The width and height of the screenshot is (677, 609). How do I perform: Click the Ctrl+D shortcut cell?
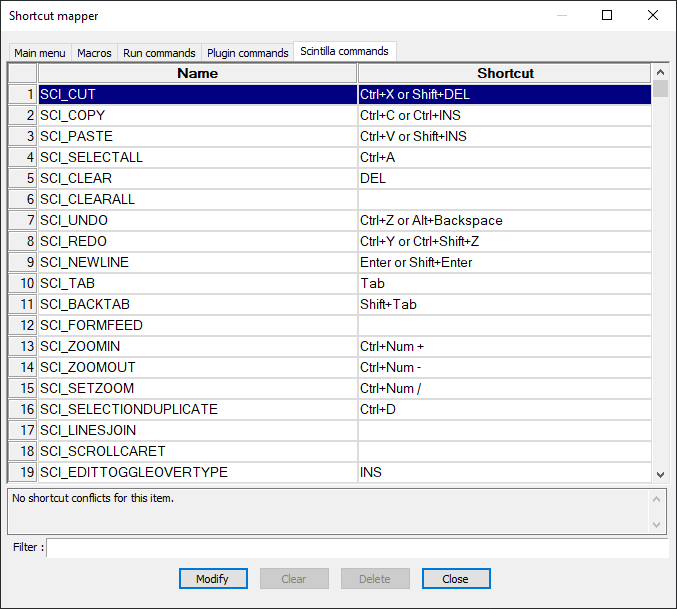click(505, 409)
